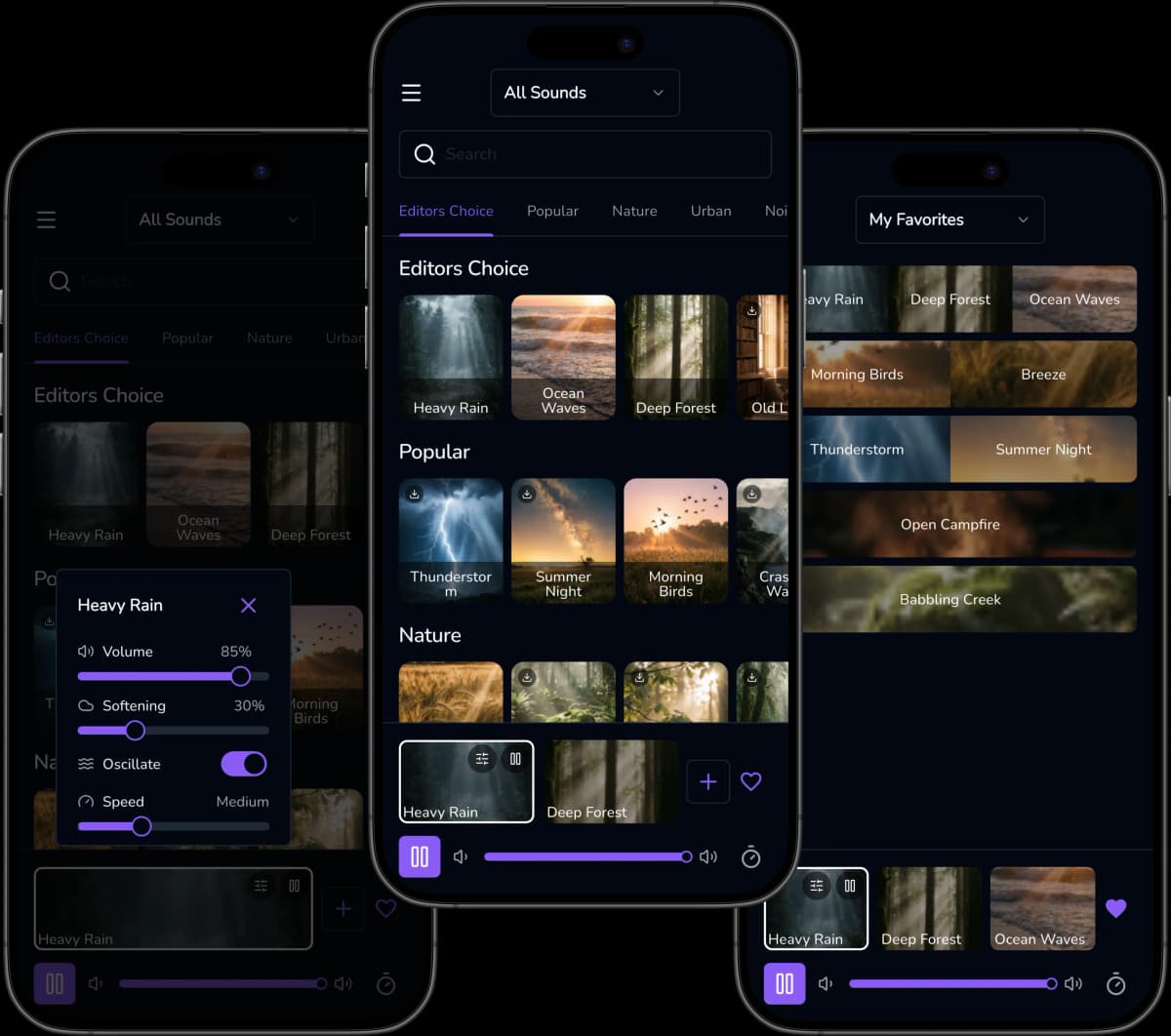Click the filled purple heart on the right phone

(1115, 908)
